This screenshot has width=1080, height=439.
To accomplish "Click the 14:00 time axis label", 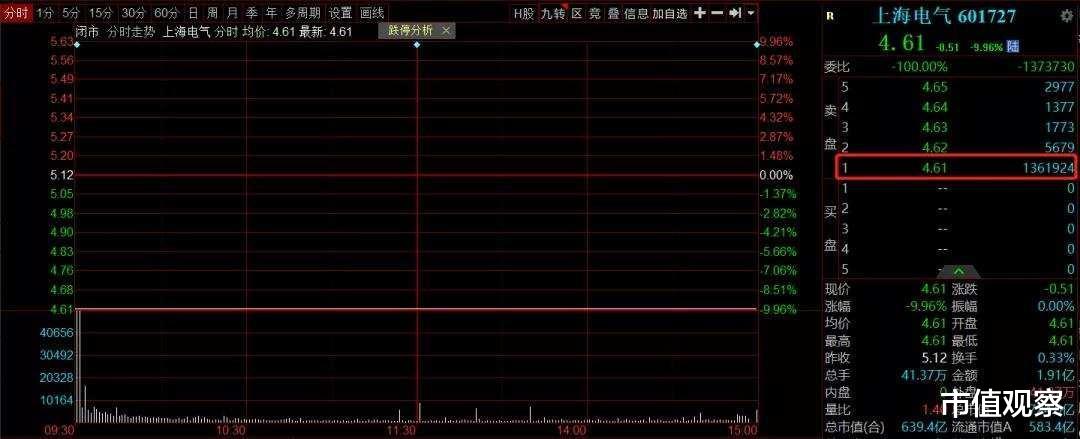I will (572, 430).
